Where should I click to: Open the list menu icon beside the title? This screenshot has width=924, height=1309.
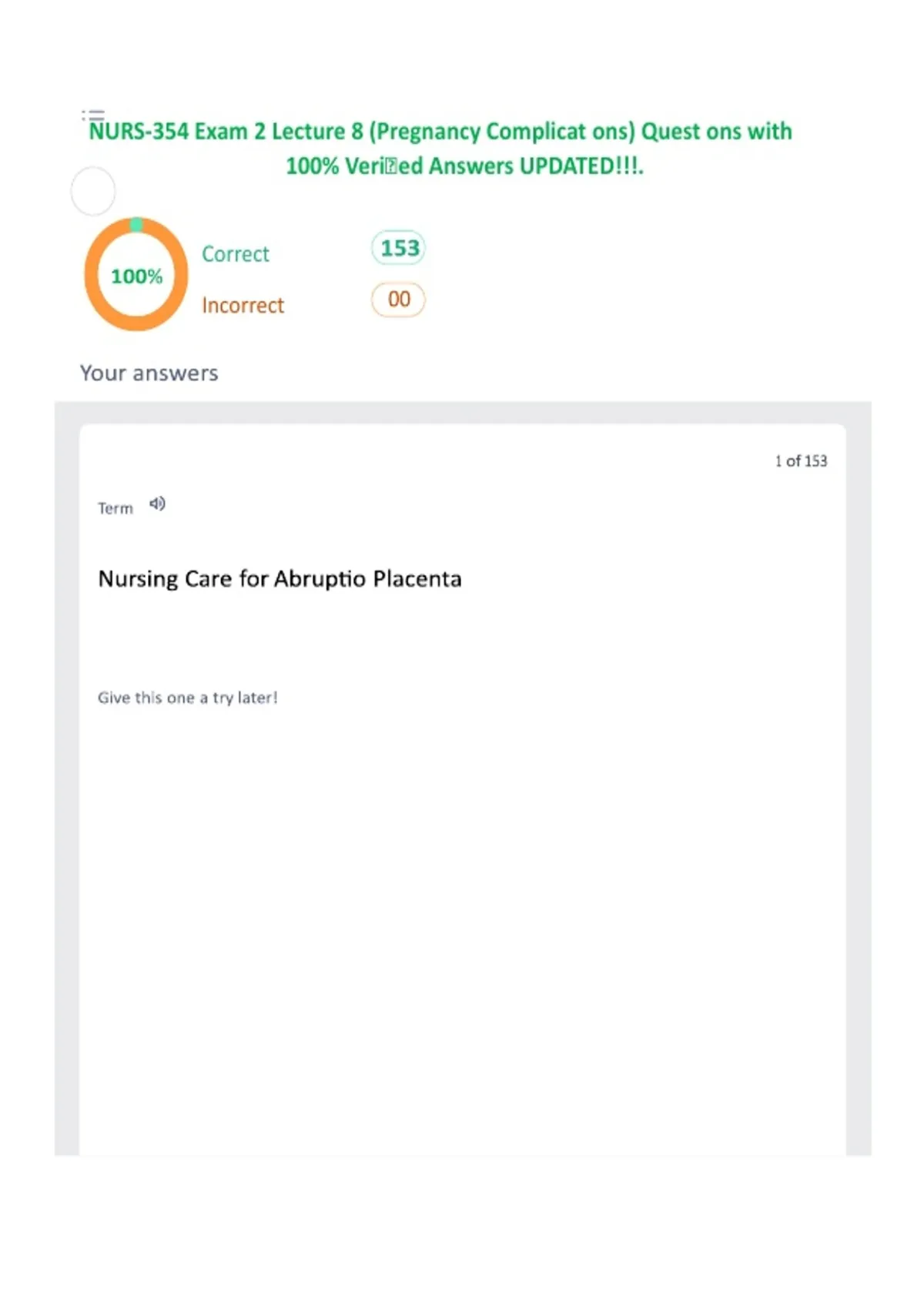93,116
